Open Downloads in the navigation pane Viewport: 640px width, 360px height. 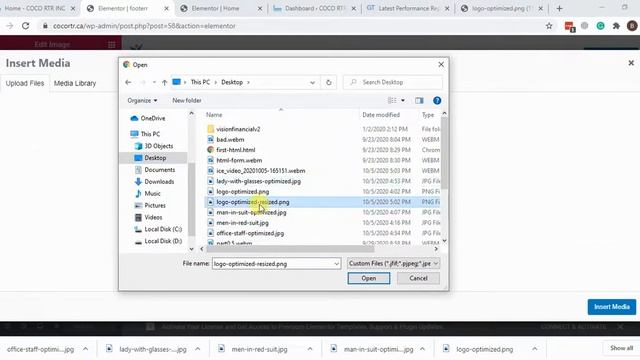[x=155, y=182]
